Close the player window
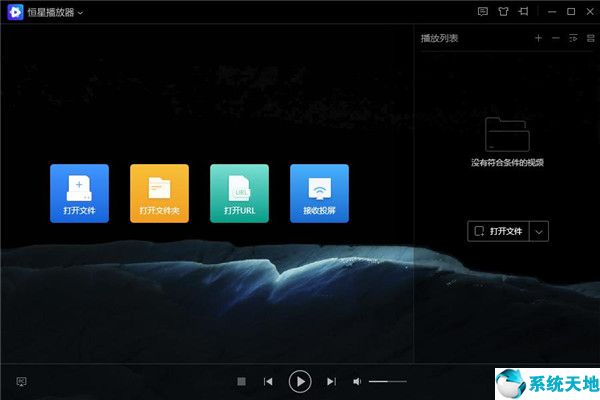 tap(590, 11)
